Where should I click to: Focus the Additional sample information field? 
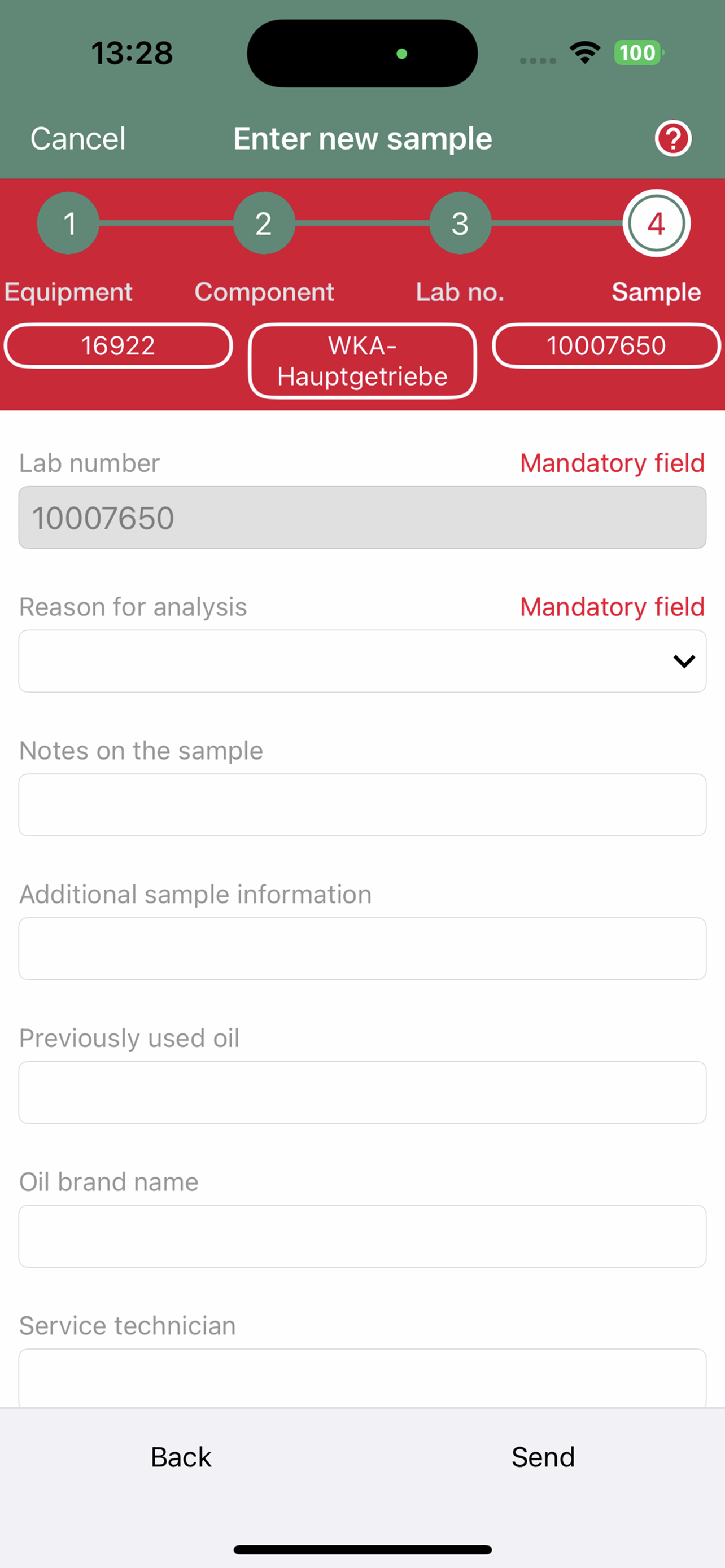[362, 948]
